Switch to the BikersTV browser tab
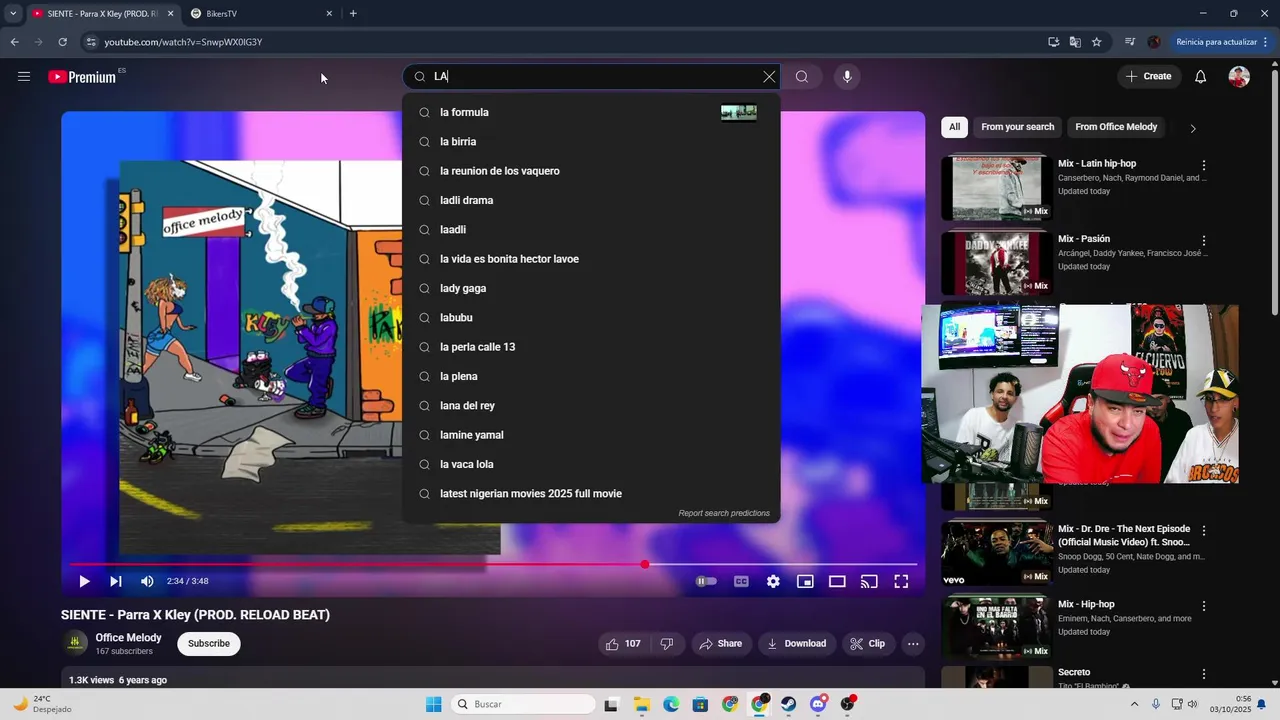 259,14
